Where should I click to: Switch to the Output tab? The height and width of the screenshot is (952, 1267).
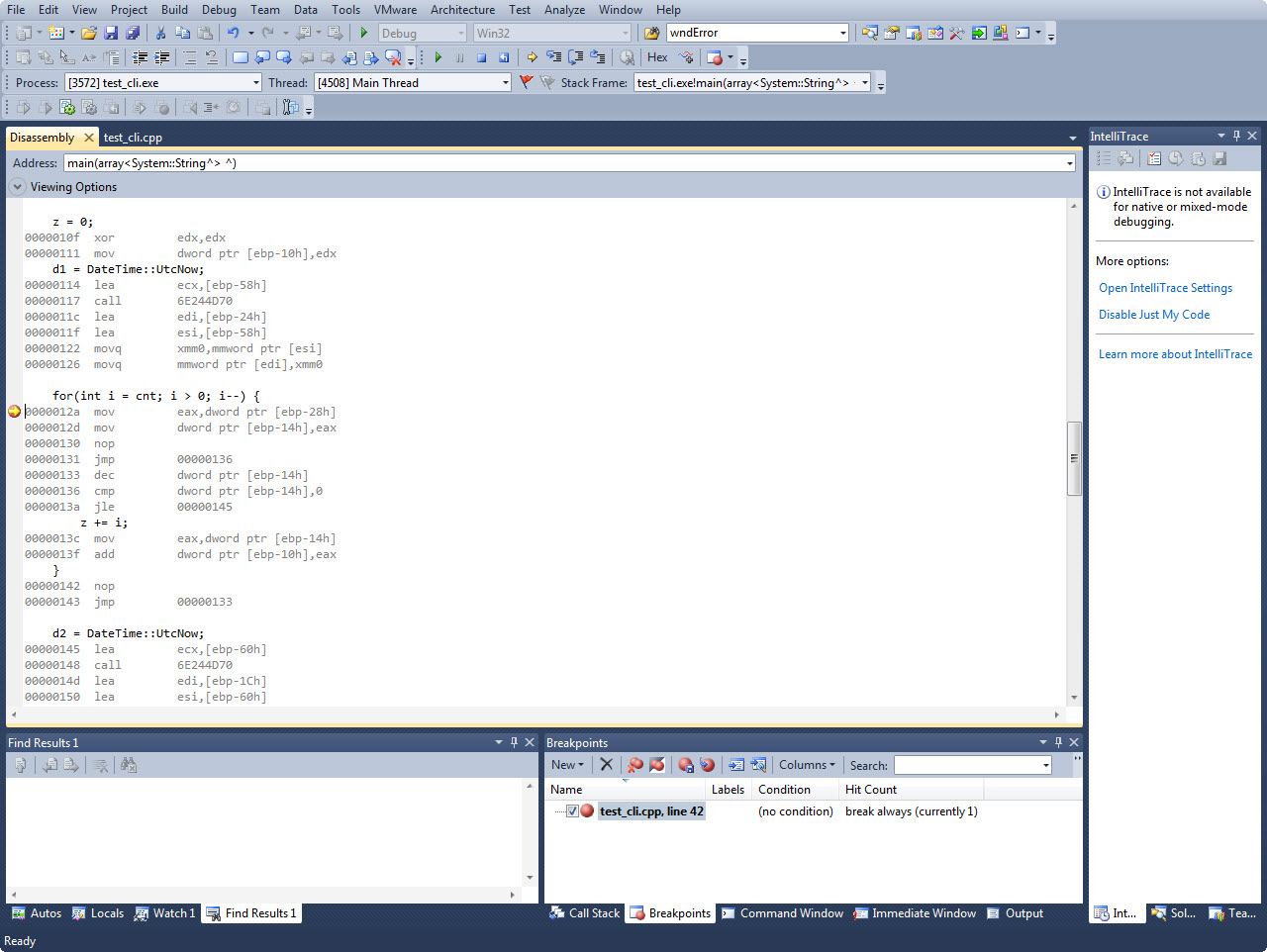tap(1015, 913)
